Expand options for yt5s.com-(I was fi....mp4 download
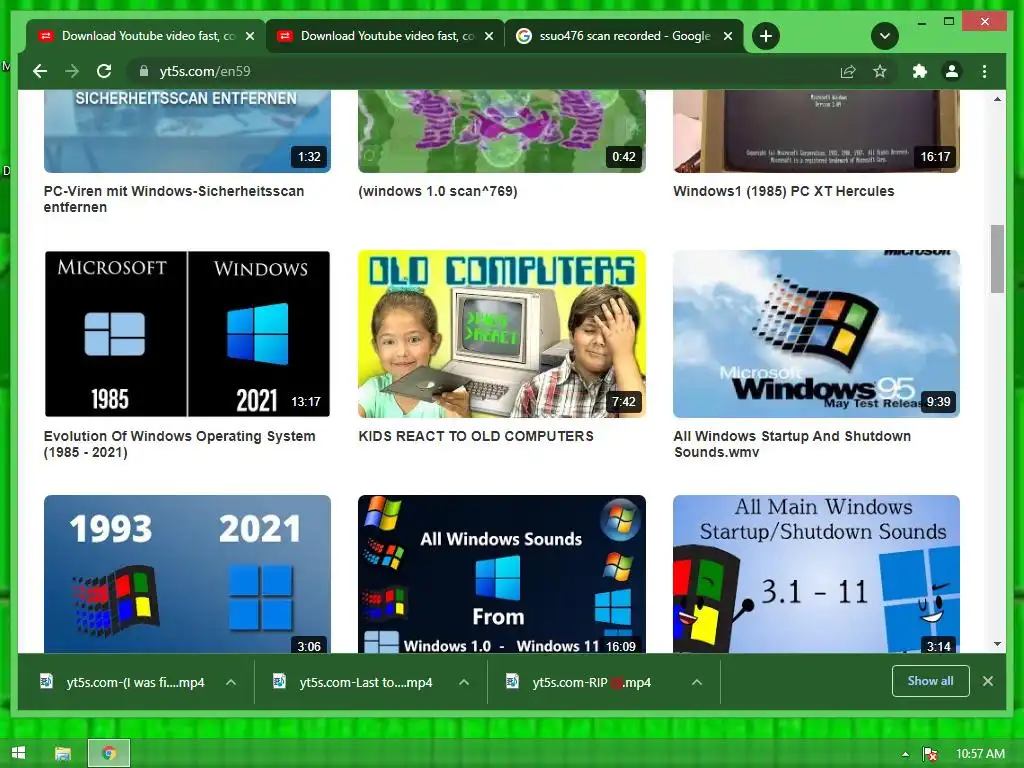Screen dimensions: 1024x768 coord(231,682)
